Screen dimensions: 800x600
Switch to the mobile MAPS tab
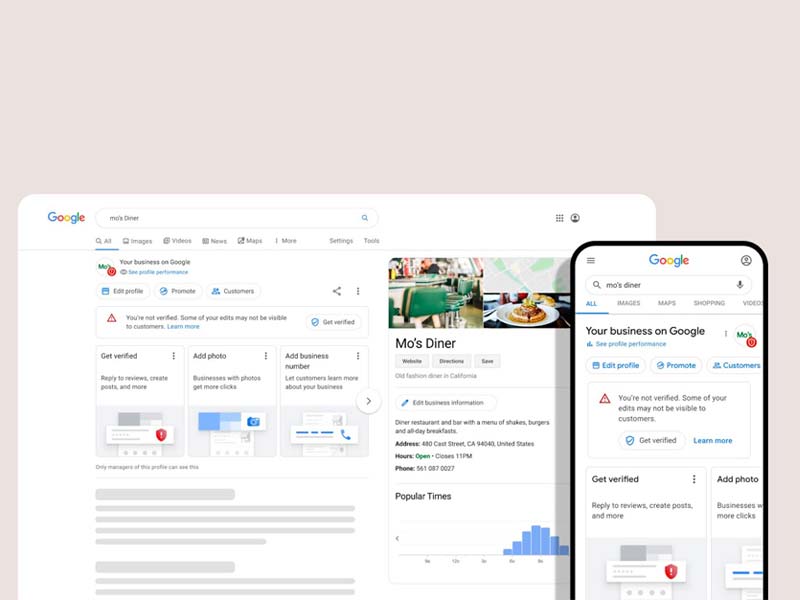tap(667, 303)
